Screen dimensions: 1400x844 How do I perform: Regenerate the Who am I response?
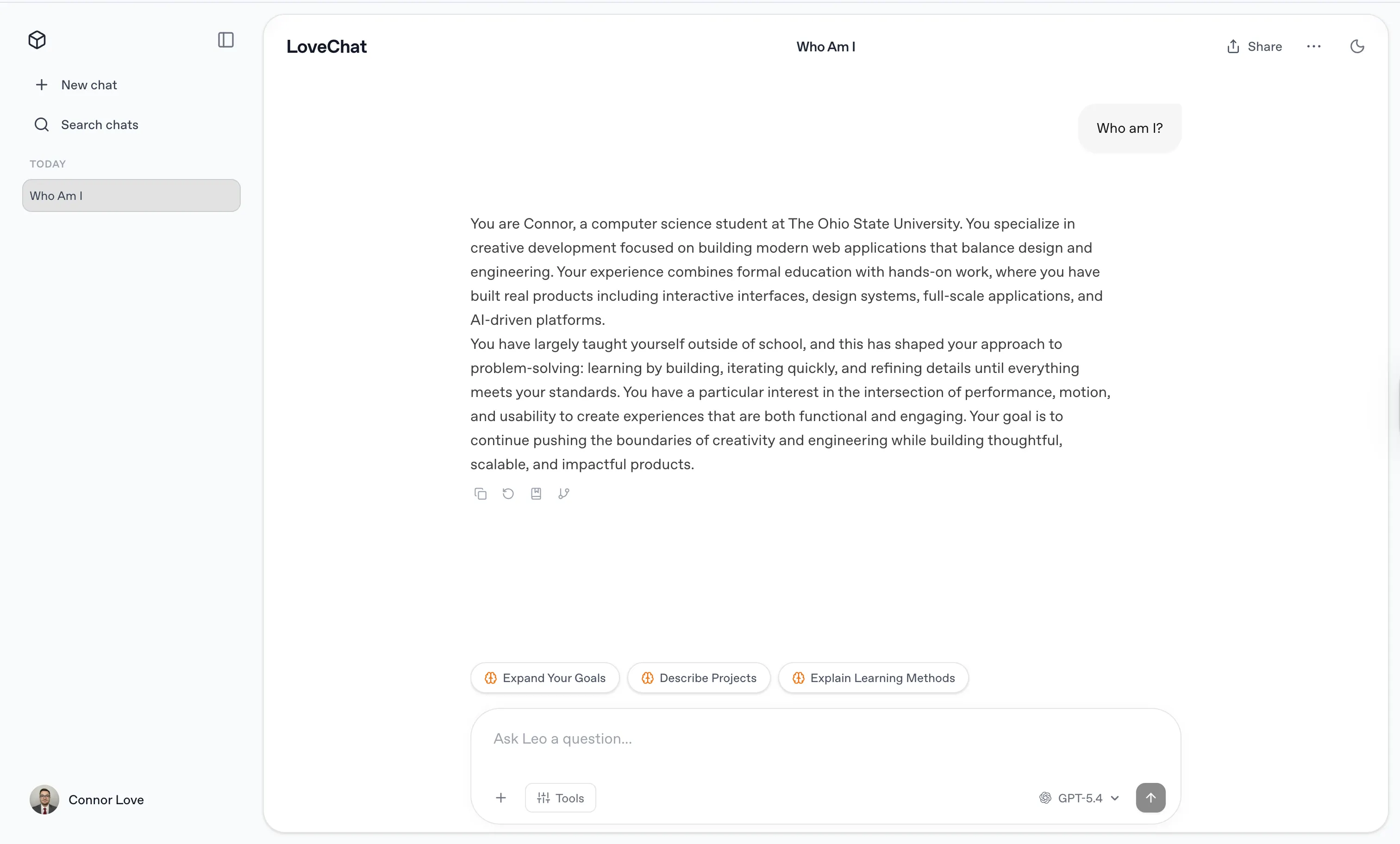tap(507, 494)
